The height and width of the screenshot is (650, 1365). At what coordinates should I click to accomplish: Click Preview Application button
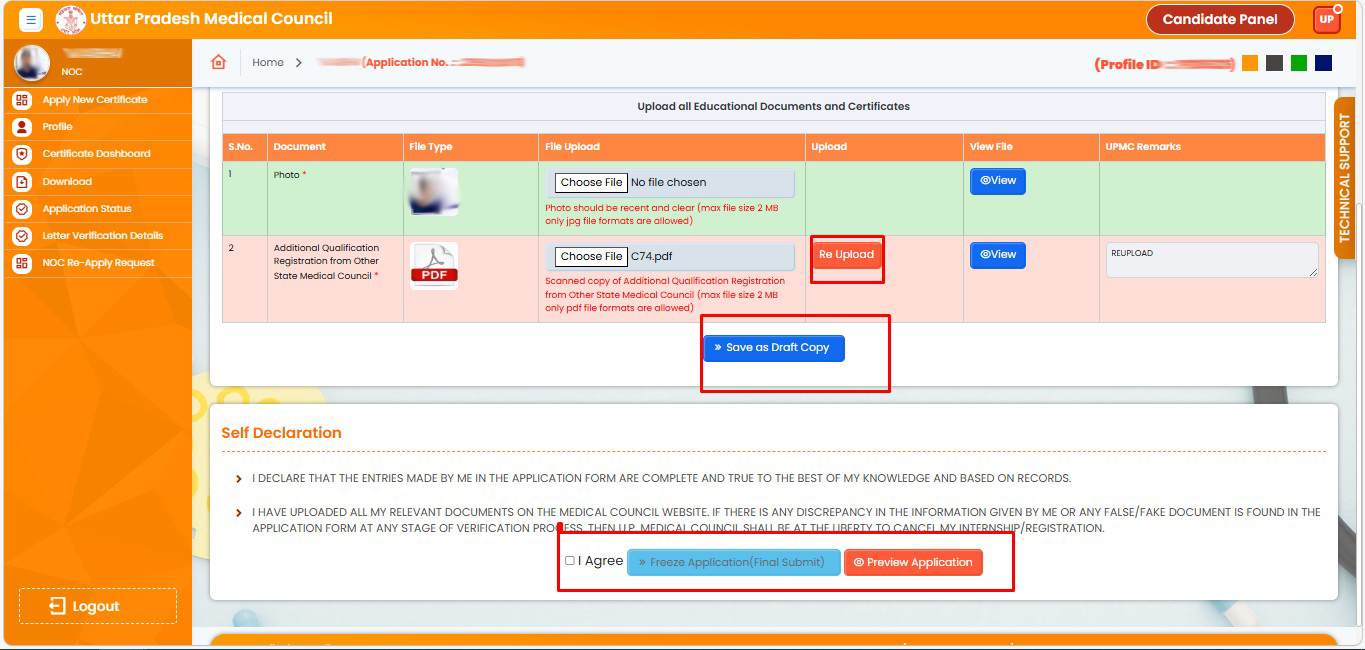coord(913,562)
